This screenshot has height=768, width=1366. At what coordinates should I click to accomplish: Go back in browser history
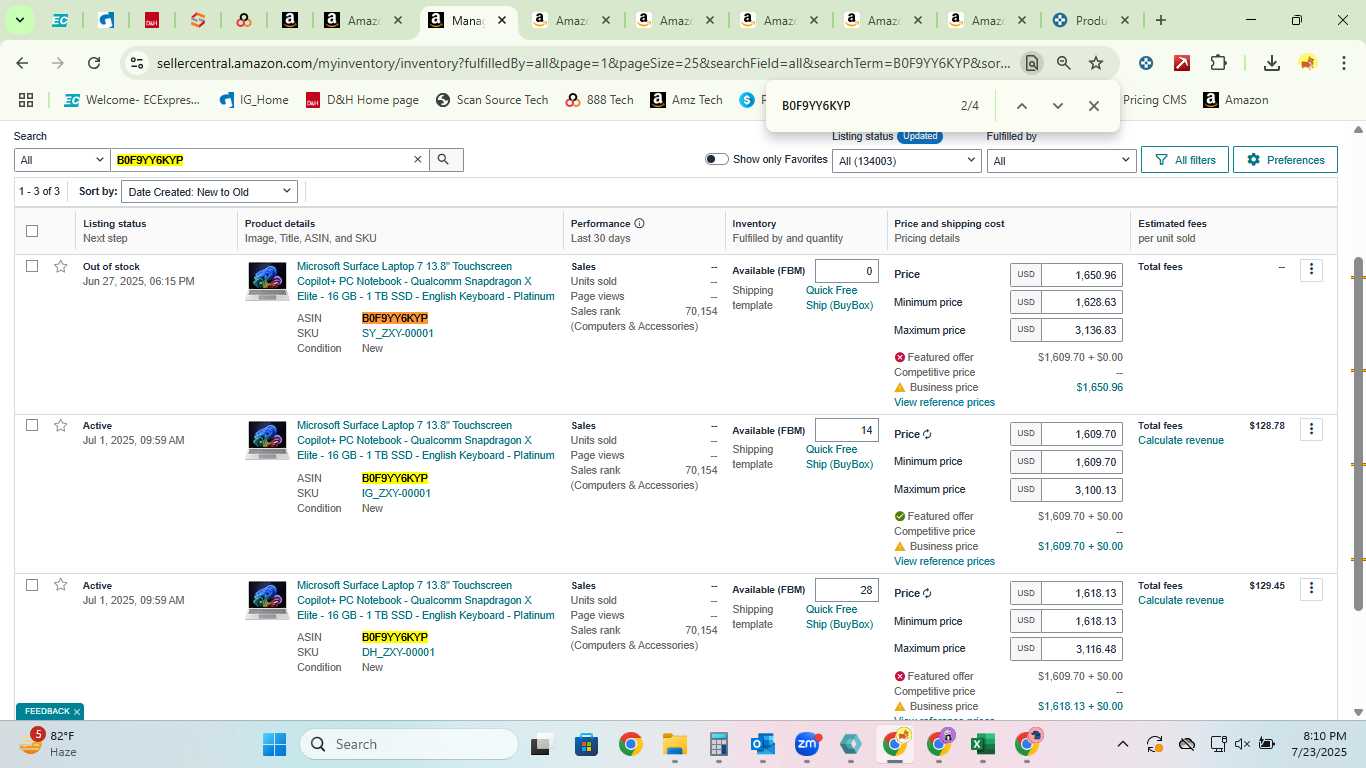(x=22, y=63)
